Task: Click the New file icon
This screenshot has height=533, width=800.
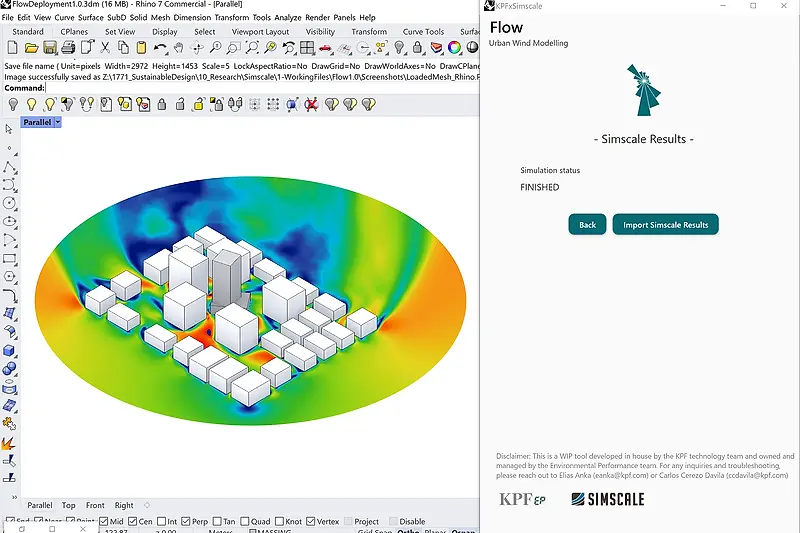Action: click(13, 48)
